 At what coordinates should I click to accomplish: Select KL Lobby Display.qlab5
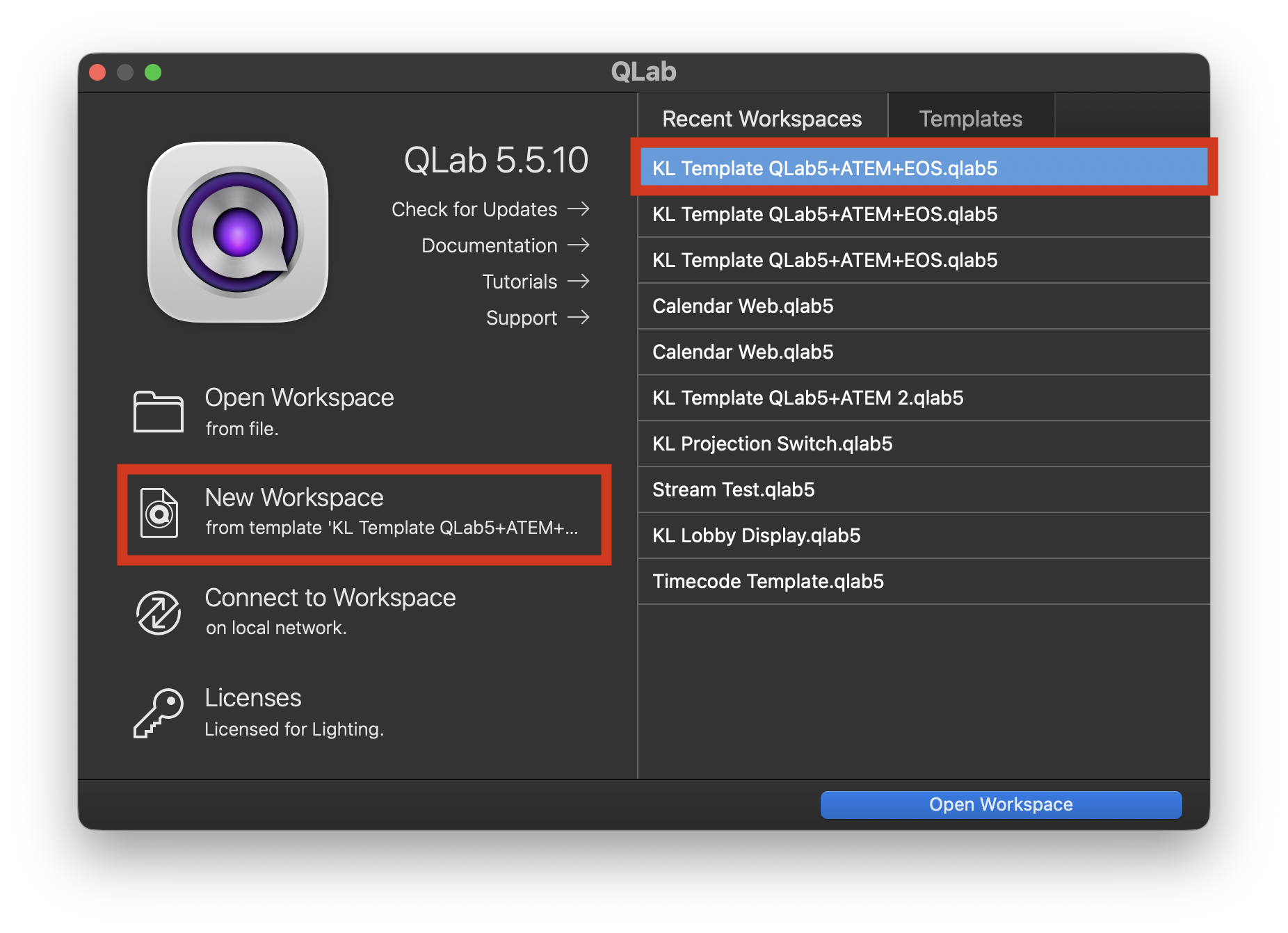[x=924, y=535]
